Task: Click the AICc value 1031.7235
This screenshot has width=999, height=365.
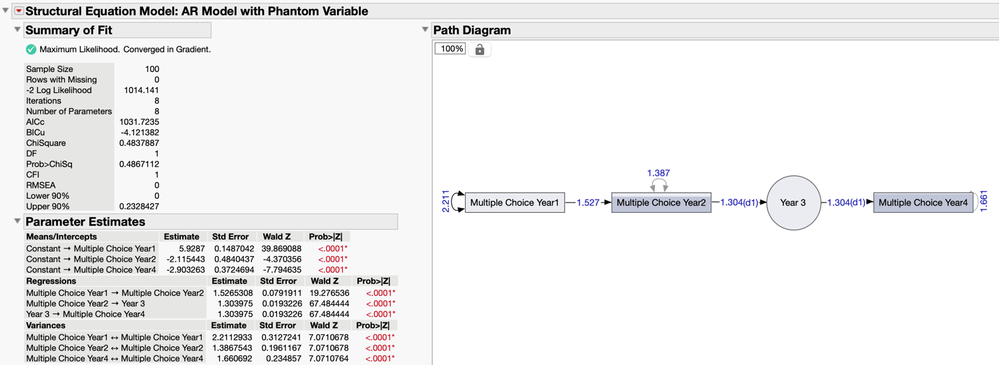Action: click(140, 122)
